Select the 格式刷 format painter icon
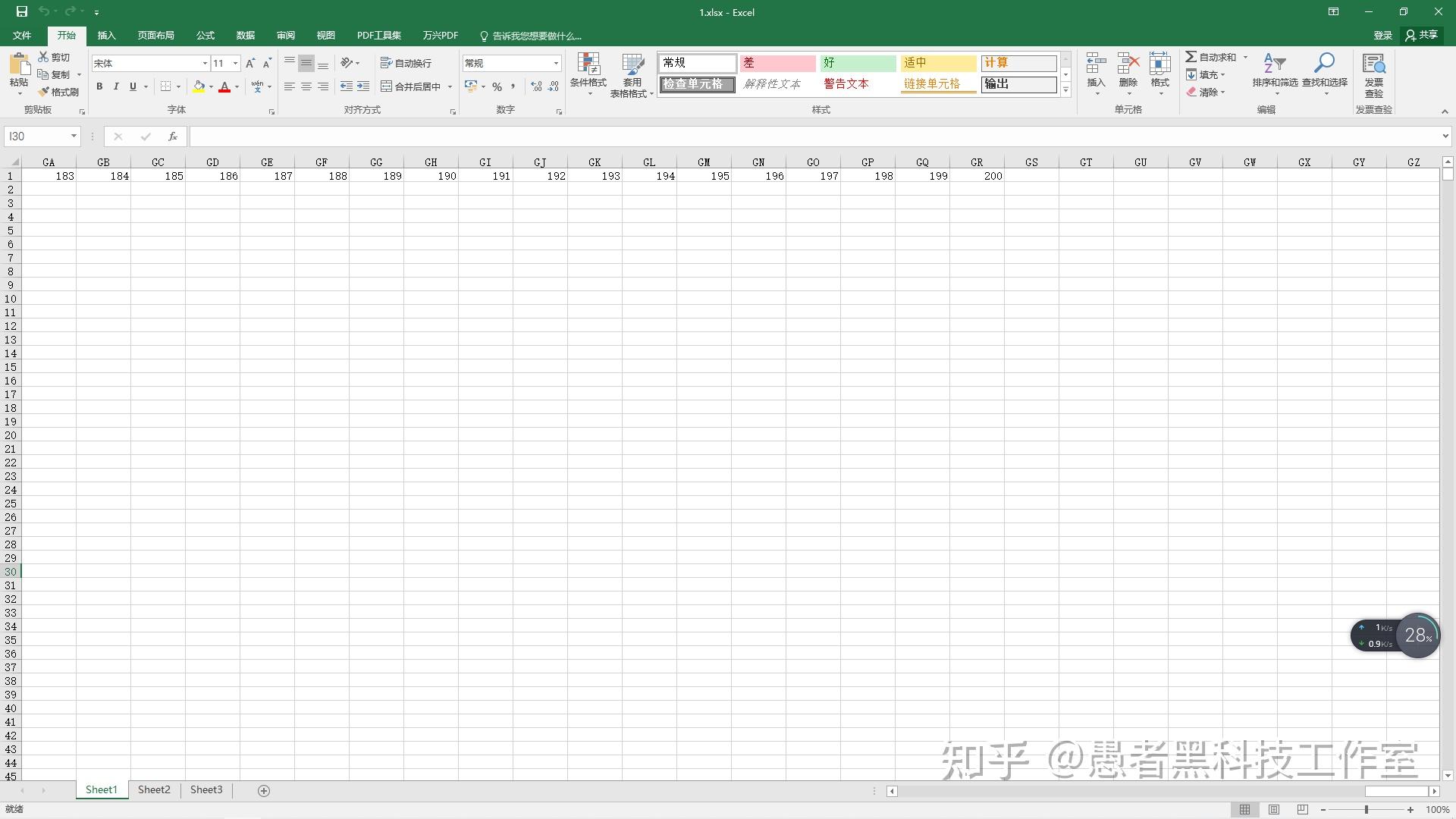The height and width of the screenshot is (819, 1456). (x=58, y=91)
